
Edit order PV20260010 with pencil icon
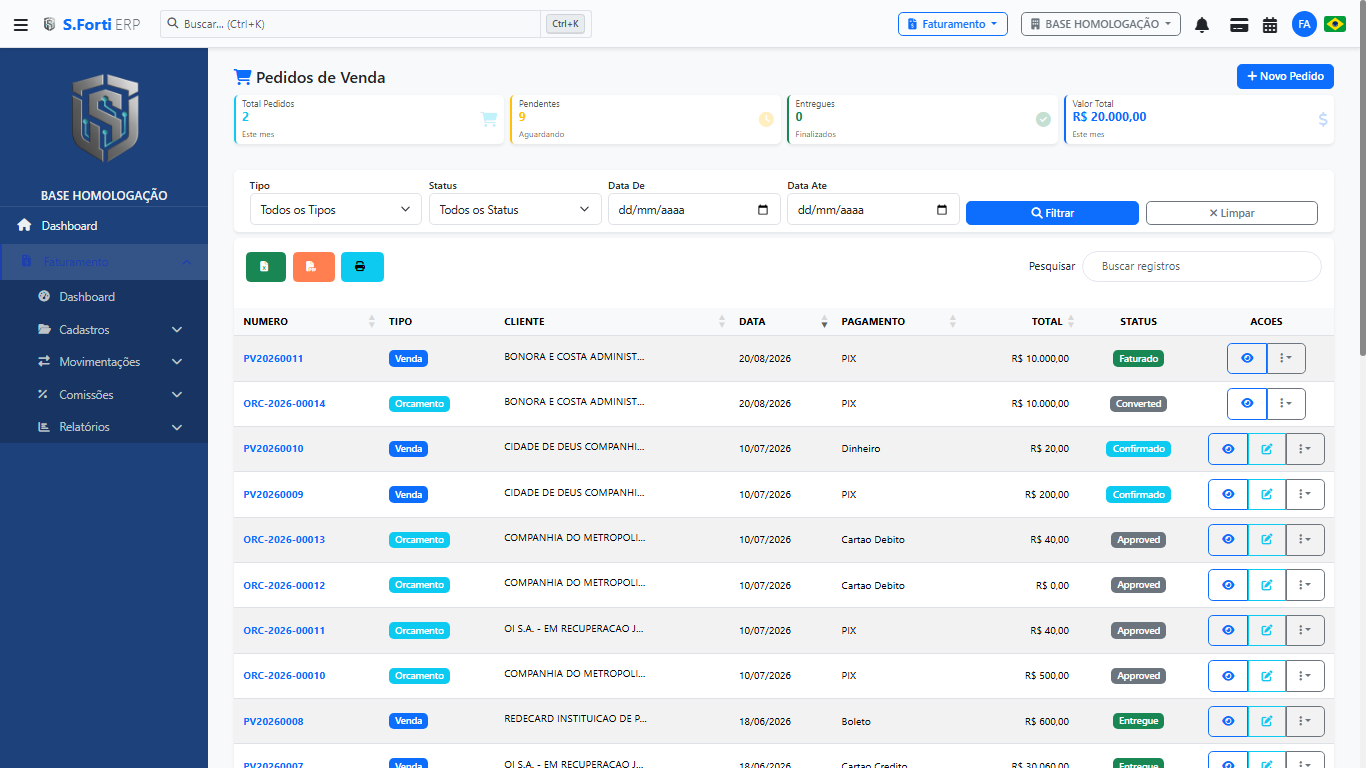click(1267, 449)
